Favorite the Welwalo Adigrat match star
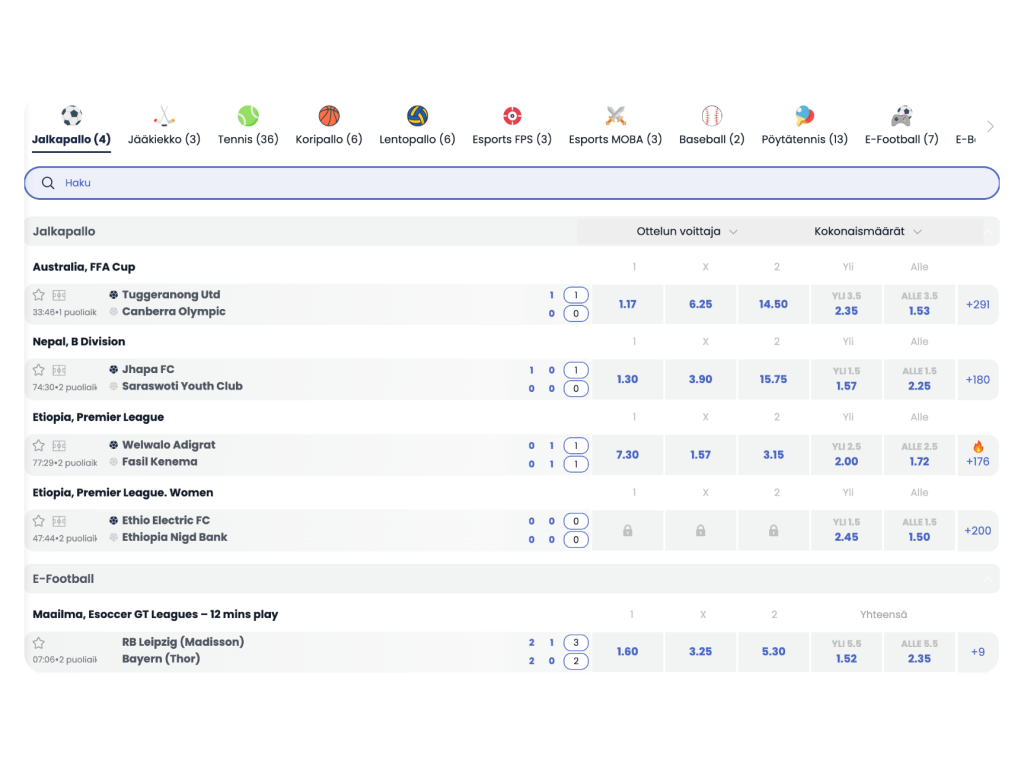 tap(39, 446)
